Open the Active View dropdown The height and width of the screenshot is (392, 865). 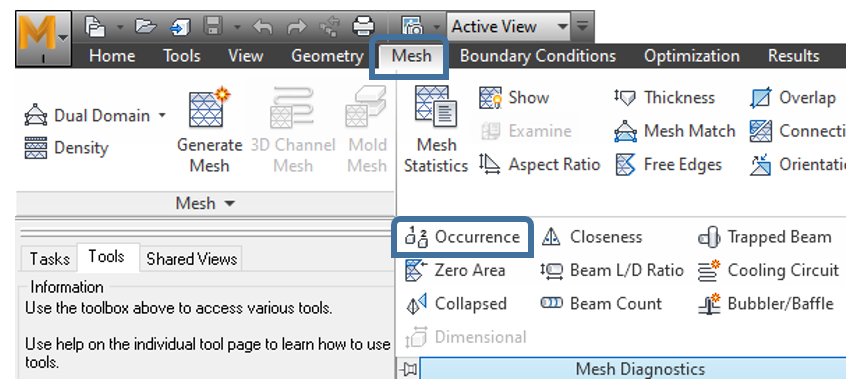562,26
